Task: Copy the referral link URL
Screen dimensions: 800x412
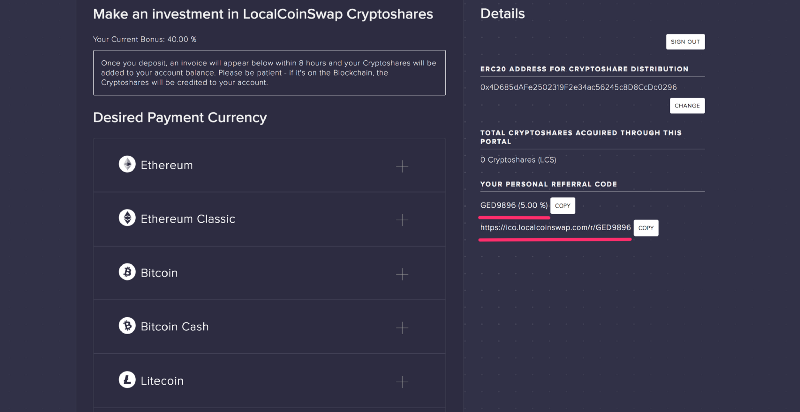Action: (x=646, y=228)
